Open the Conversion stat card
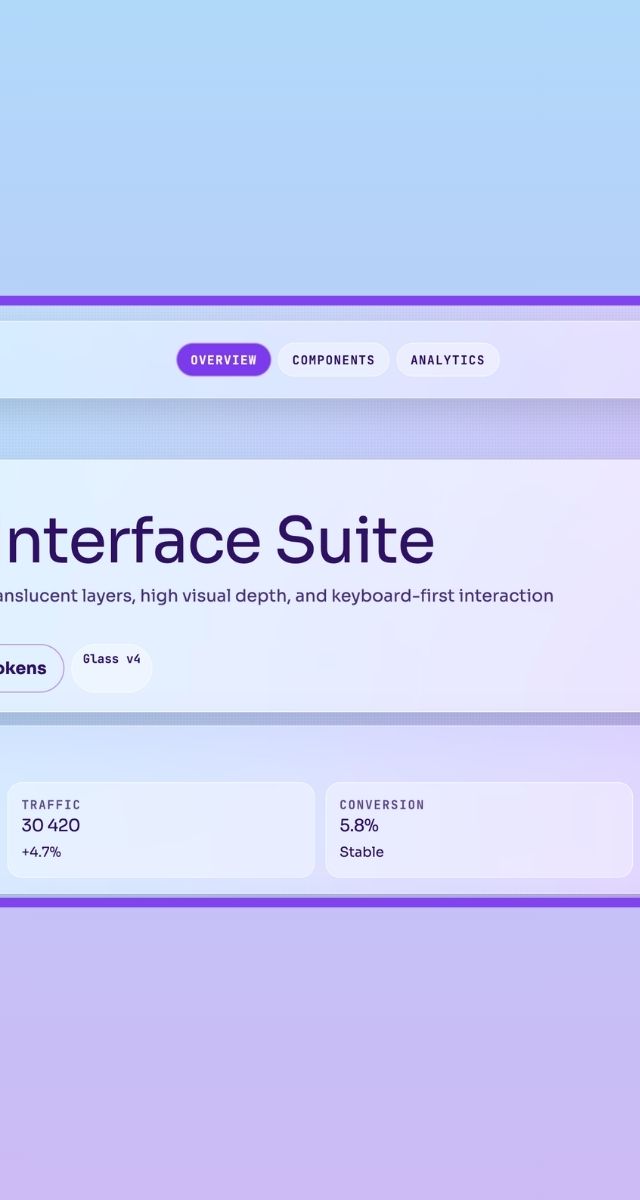This screenshot has height=1200, width=640. point(479,830)
